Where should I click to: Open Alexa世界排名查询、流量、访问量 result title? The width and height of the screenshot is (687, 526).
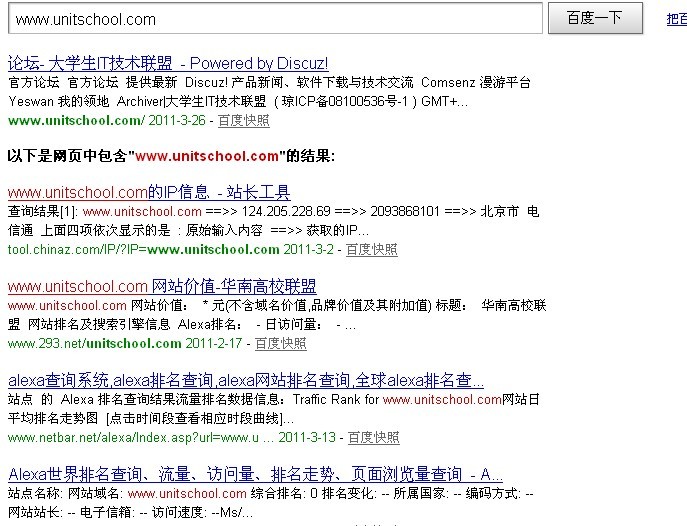pyautogui.click(x=255, y=474)
